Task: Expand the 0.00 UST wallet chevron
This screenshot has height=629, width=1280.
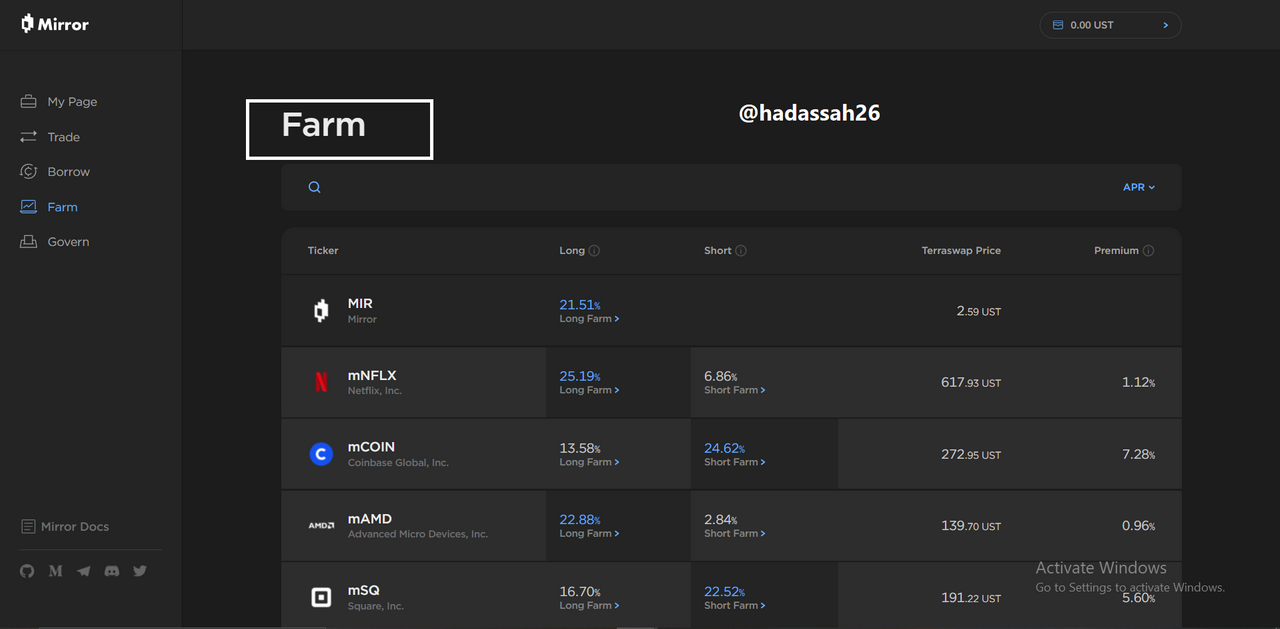Action: point(1166,25)
